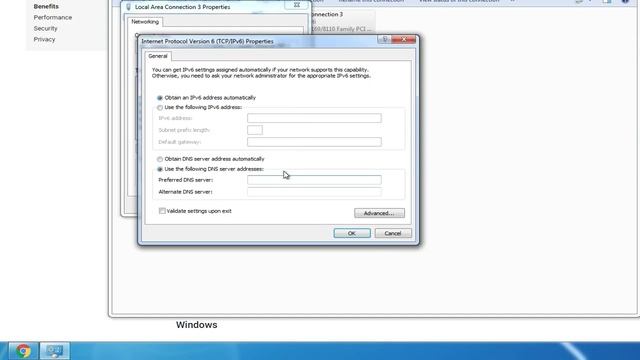Select Networking tab in Local Area Connection window
The height and width of the screenshot is (360, 640).
pos(145,22)
